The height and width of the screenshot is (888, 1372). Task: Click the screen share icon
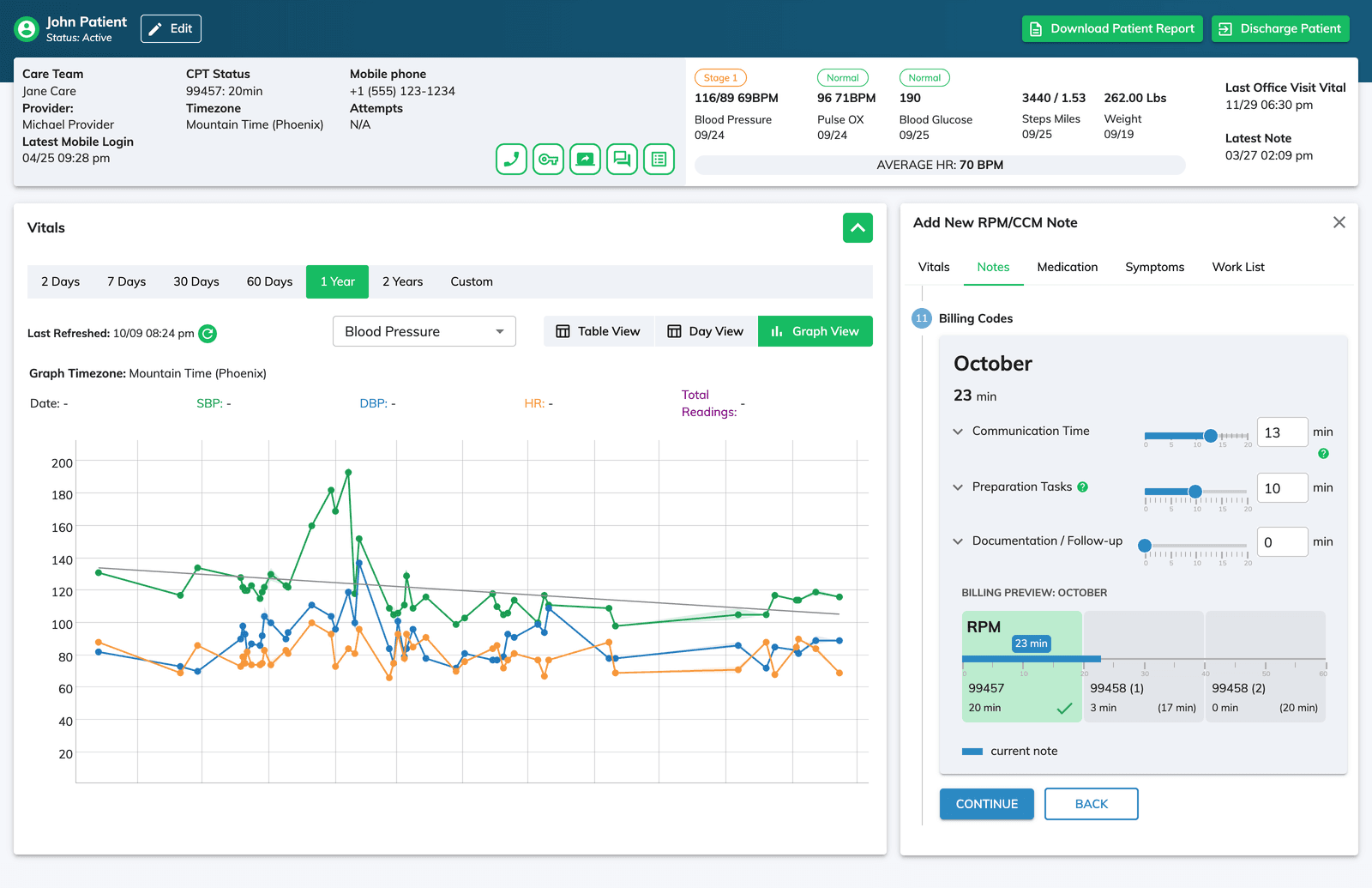click(585, 159)
